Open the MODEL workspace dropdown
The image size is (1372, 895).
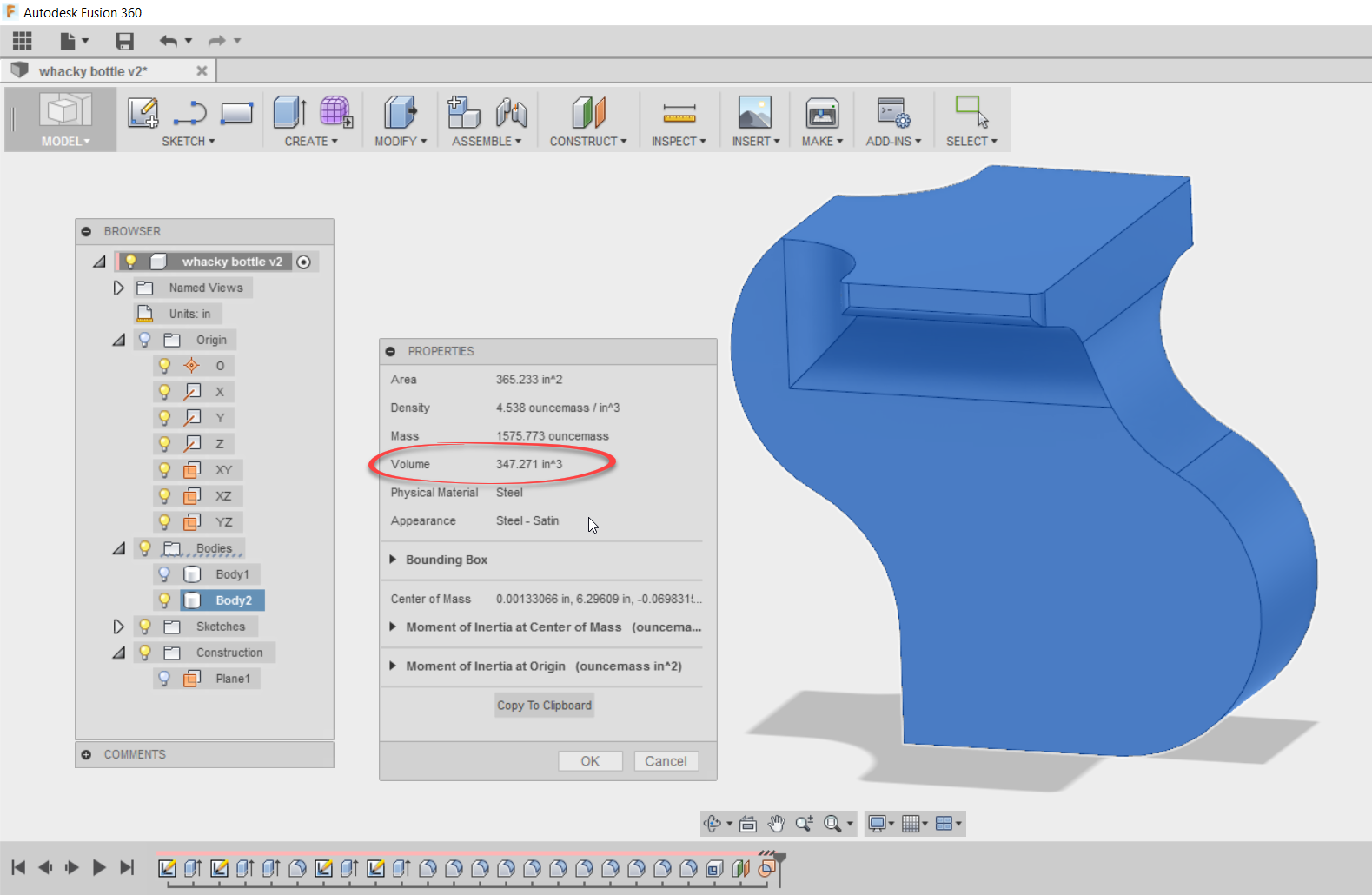click(65, 141)
